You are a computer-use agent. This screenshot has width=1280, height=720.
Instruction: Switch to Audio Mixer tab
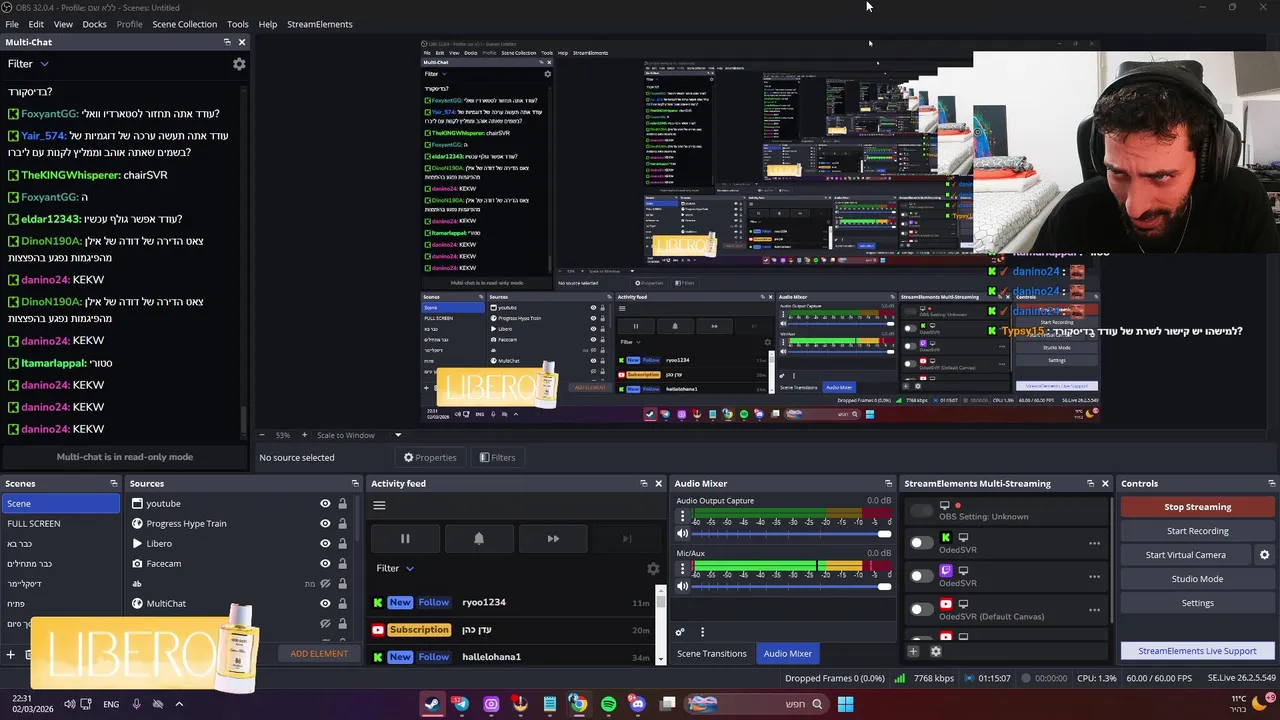(788, 654)
